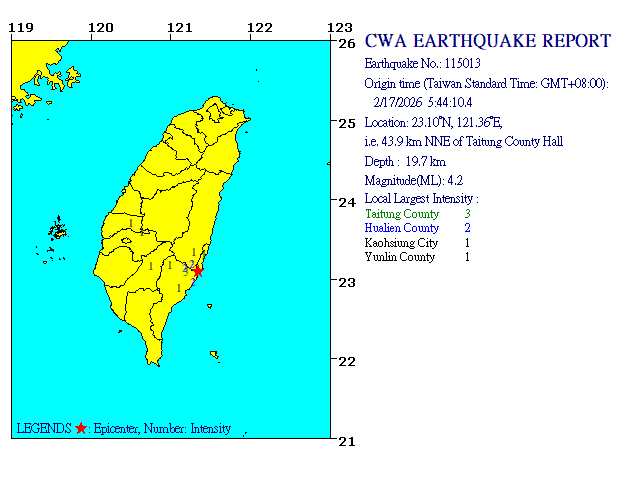
Task: Click the Depth 19.7 km line
Action: coord(405,161)
